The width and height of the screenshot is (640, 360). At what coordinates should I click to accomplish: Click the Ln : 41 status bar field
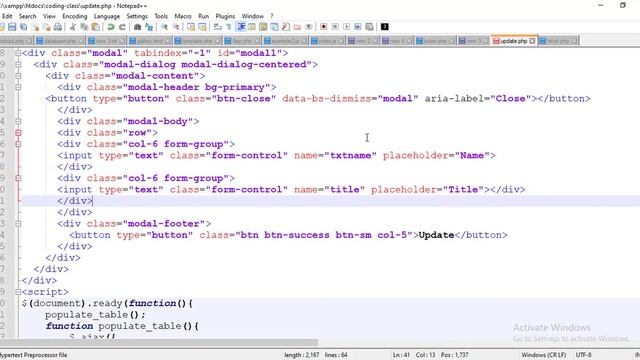[401, 355]
